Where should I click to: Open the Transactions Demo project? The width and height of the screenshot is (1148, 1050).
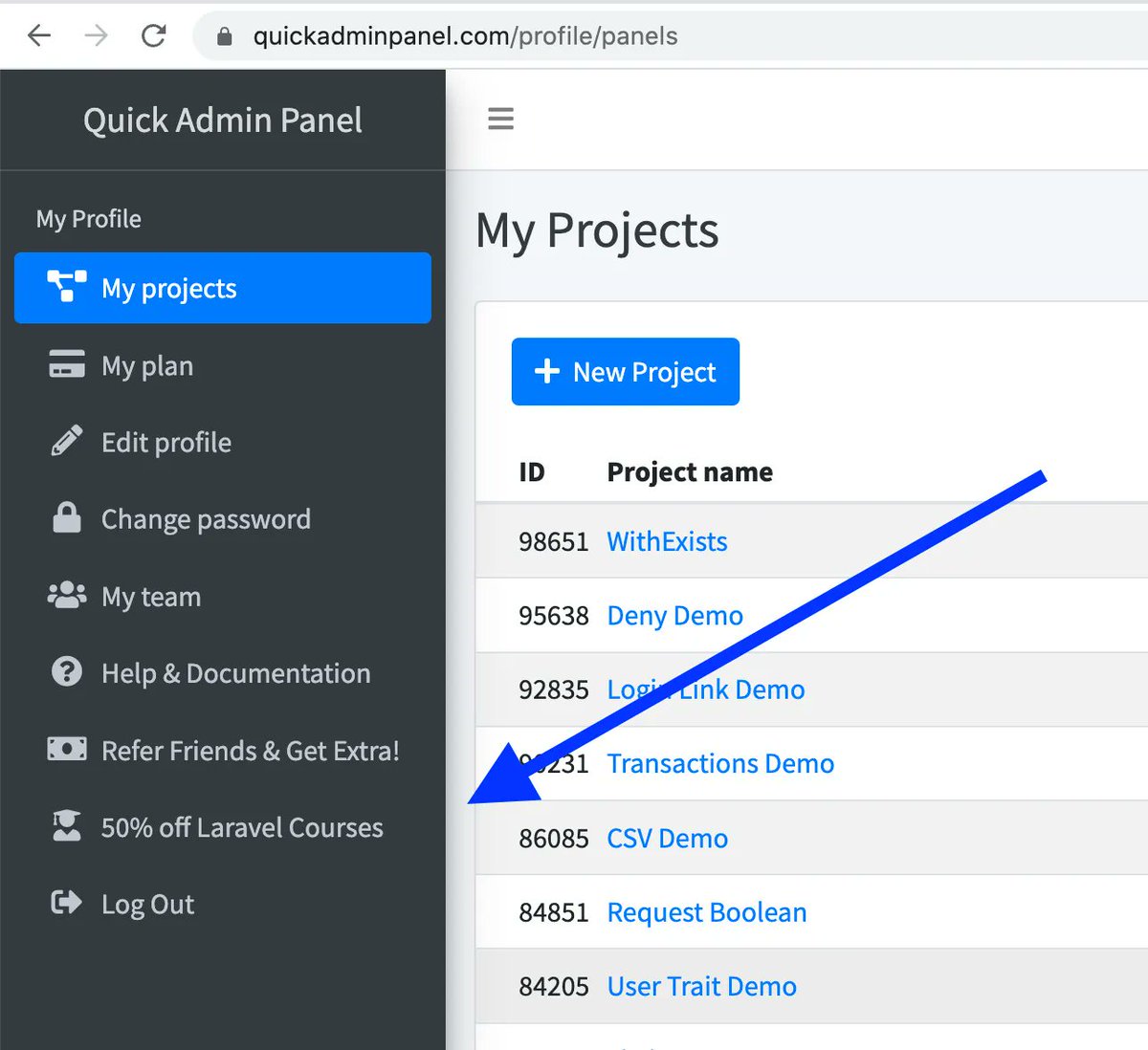point(720,763)
